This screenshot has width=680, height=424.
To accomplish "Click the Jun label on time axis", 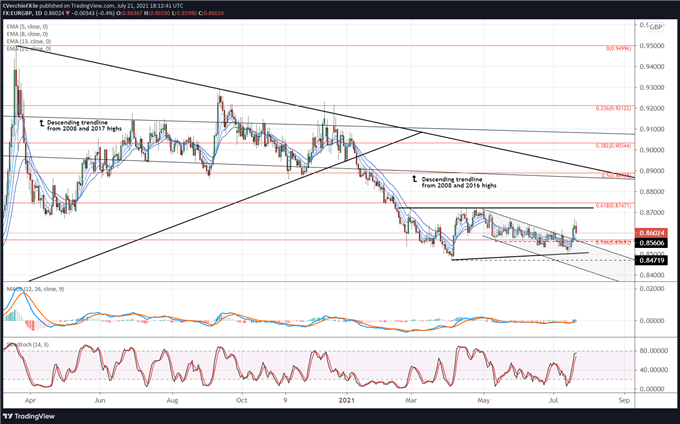I will click(100, 400).
